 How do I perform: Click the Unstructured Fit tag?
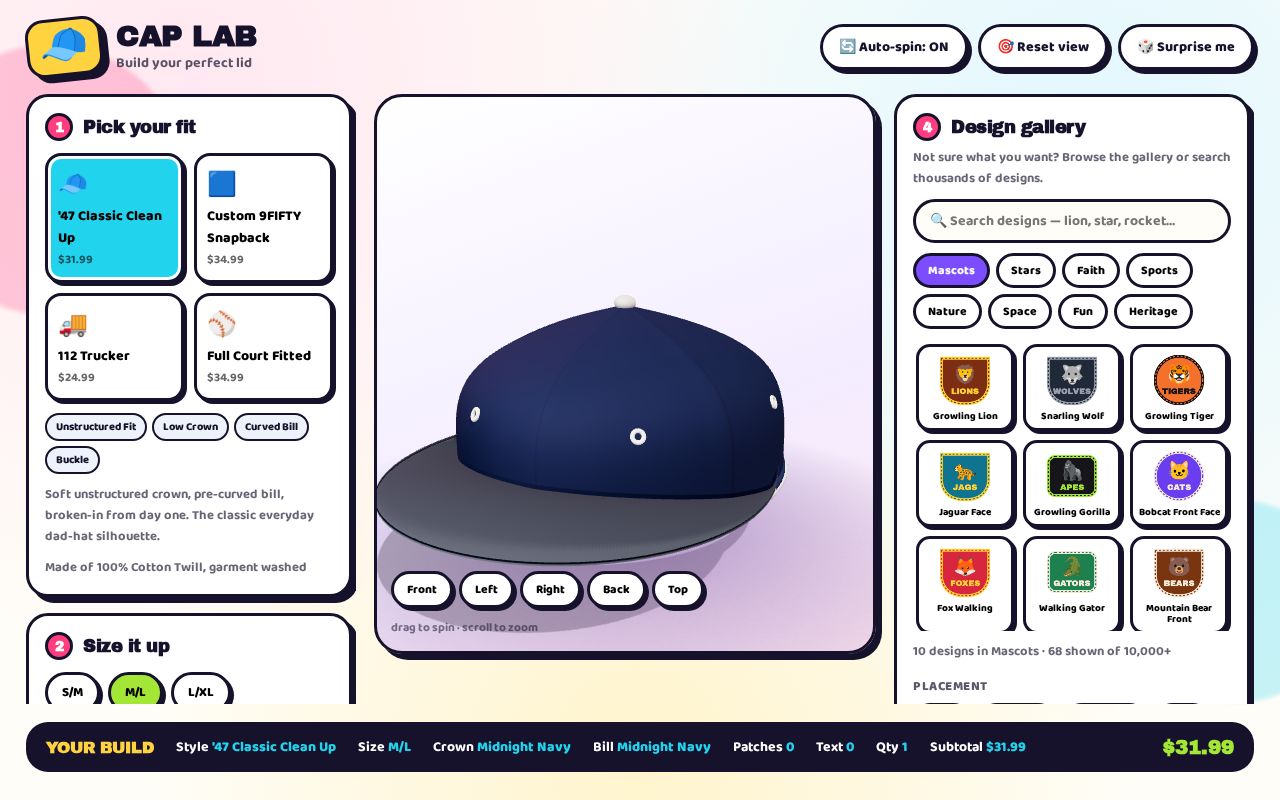point(96,427)
